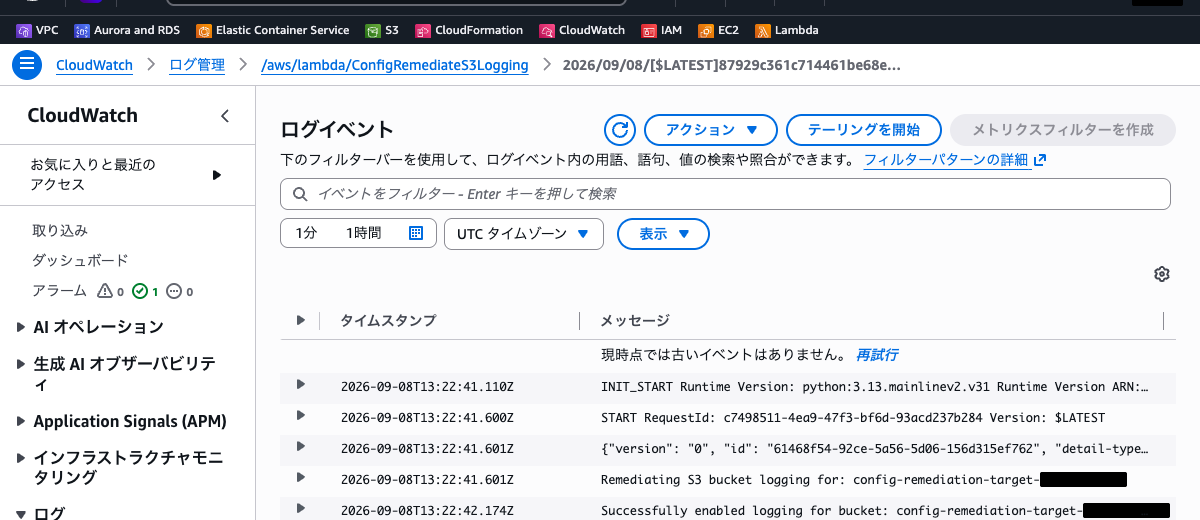
Task: Open the CloudWatch shortcut icon in favorites bar
Action: pos(547,30)
